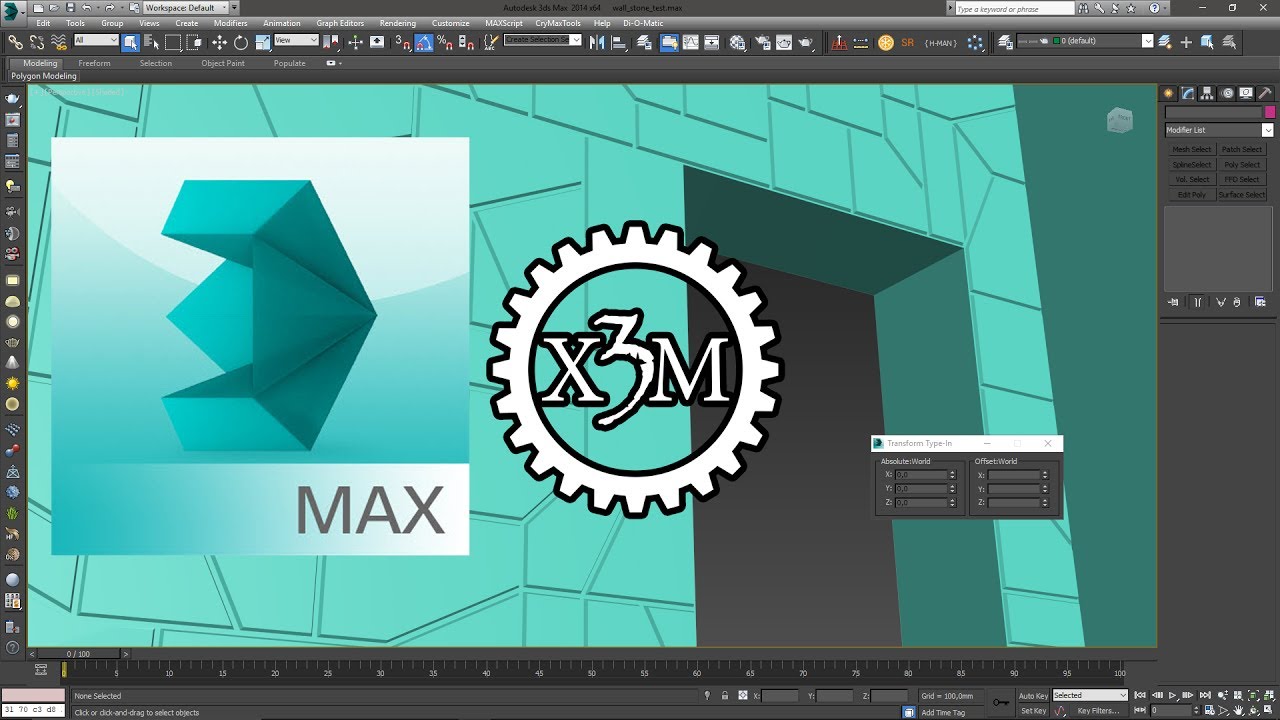Open the Curve Editor icon

[x=690, y=42]
